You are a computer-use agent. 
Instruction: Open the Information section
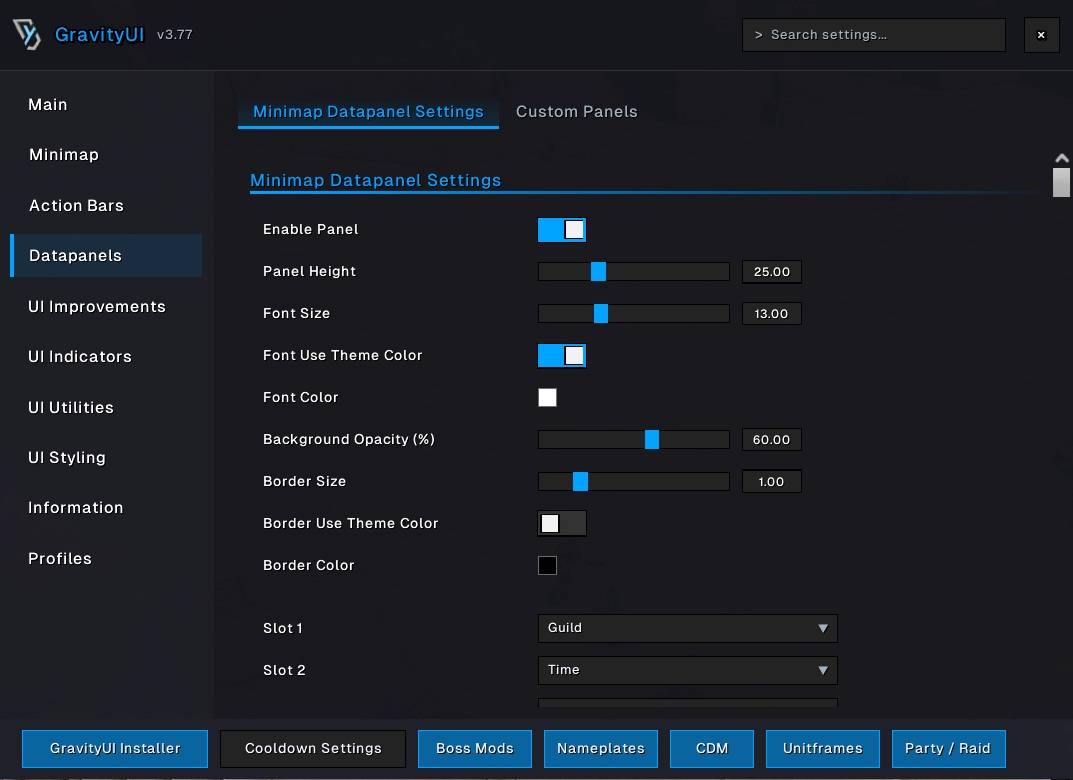click(x=75, y=508)
